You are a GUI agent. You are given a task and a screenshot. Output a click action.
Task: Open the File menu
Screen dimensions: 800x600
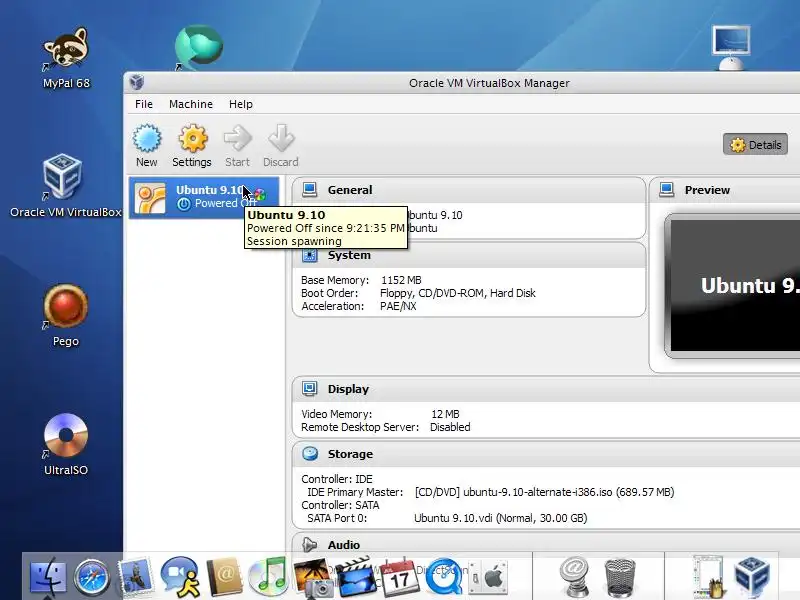pos(144,104)
